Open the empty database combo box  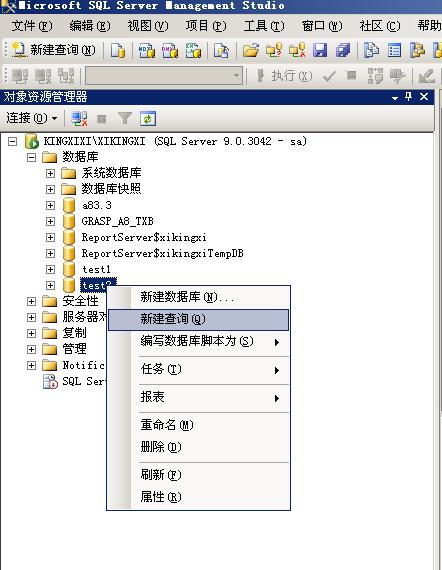pos(164,76)
